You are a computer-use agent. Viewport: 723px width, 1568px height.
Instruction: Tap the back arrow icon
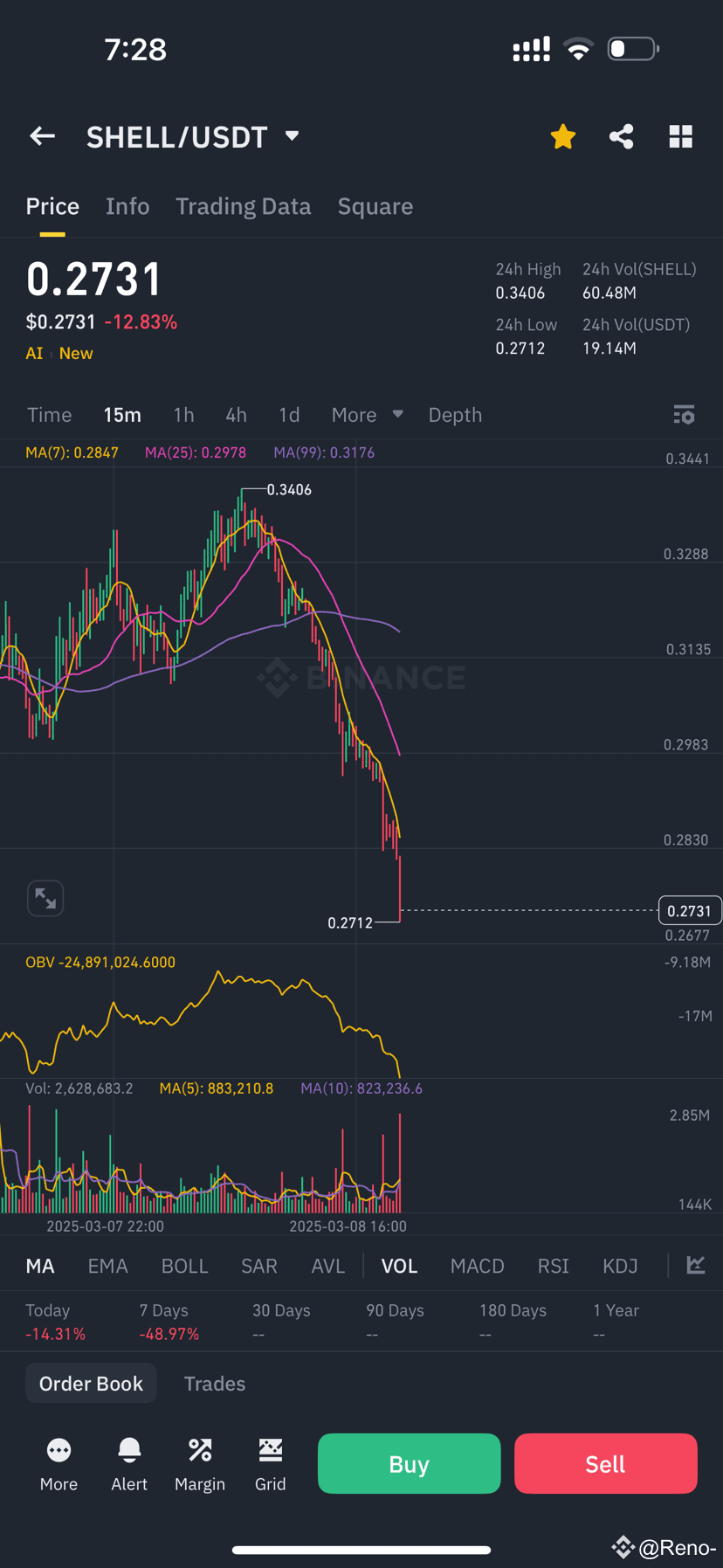tap(42, 136)
